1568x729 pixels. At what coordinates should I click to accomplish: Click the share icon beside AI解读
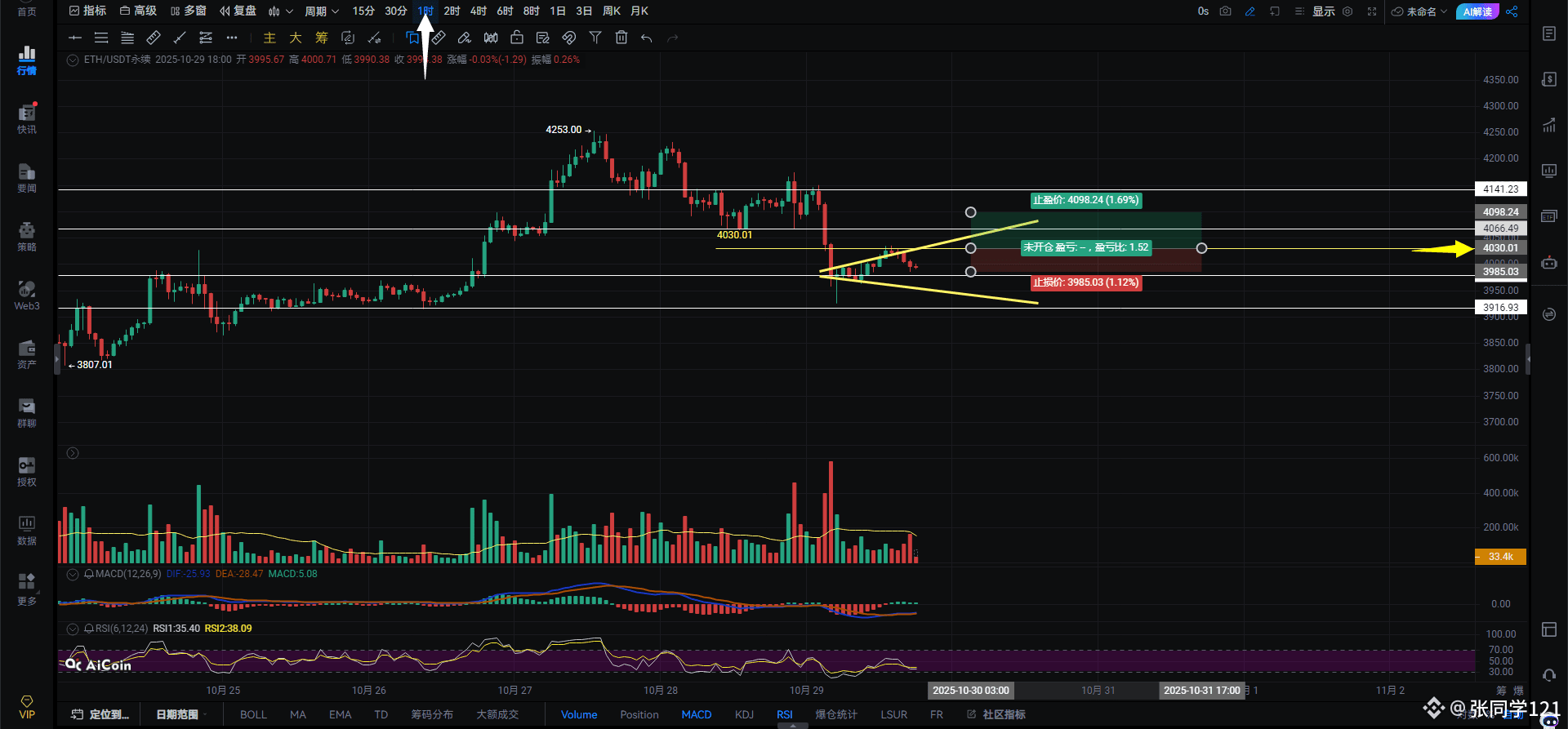[x=1512, y=11]
